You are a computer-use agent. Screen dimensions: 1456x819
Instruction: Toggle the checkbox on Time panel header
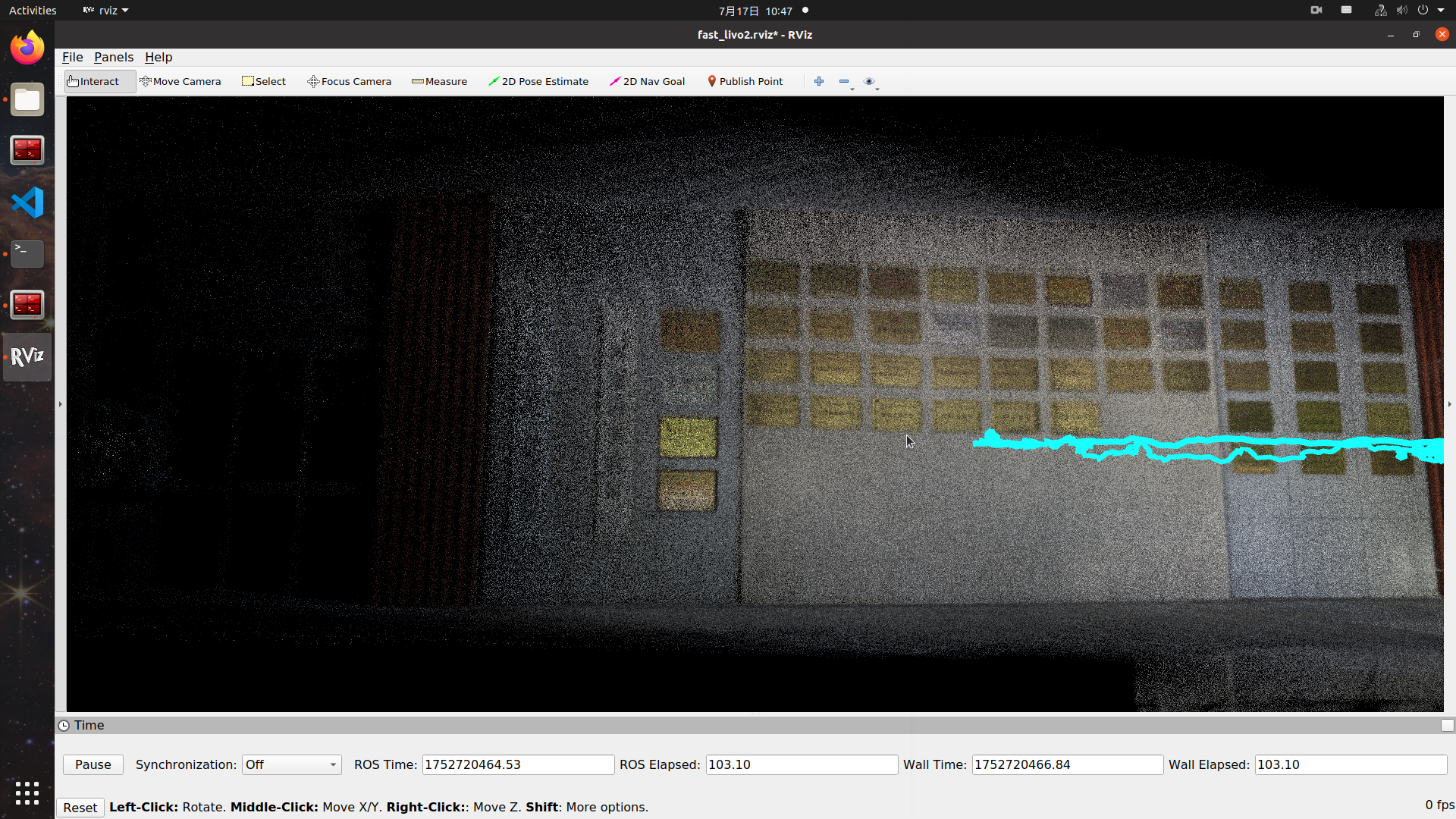click(x=1447, y=725)
